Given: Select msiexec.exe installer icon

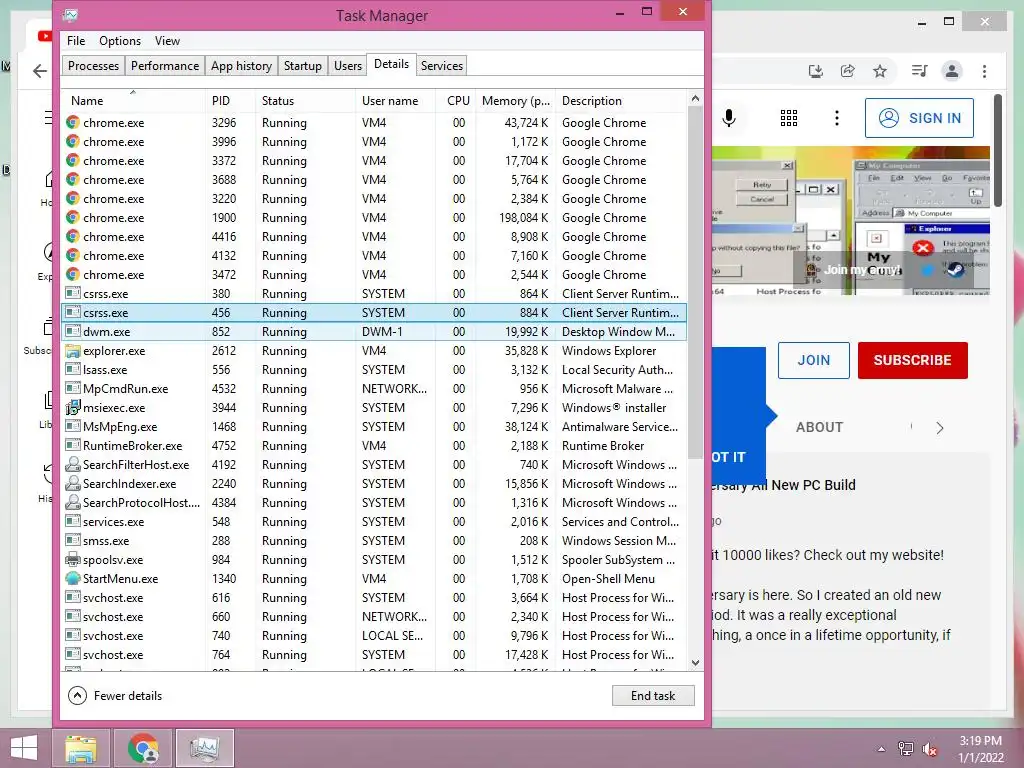Looking at the screenshot, I should (x=73, y=408).
